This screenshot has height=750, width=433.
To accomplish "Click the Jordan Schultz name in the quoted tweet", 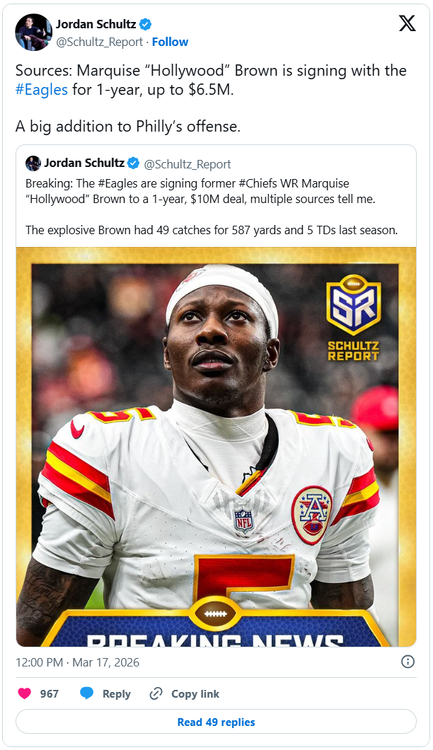I will coord(84,163).
